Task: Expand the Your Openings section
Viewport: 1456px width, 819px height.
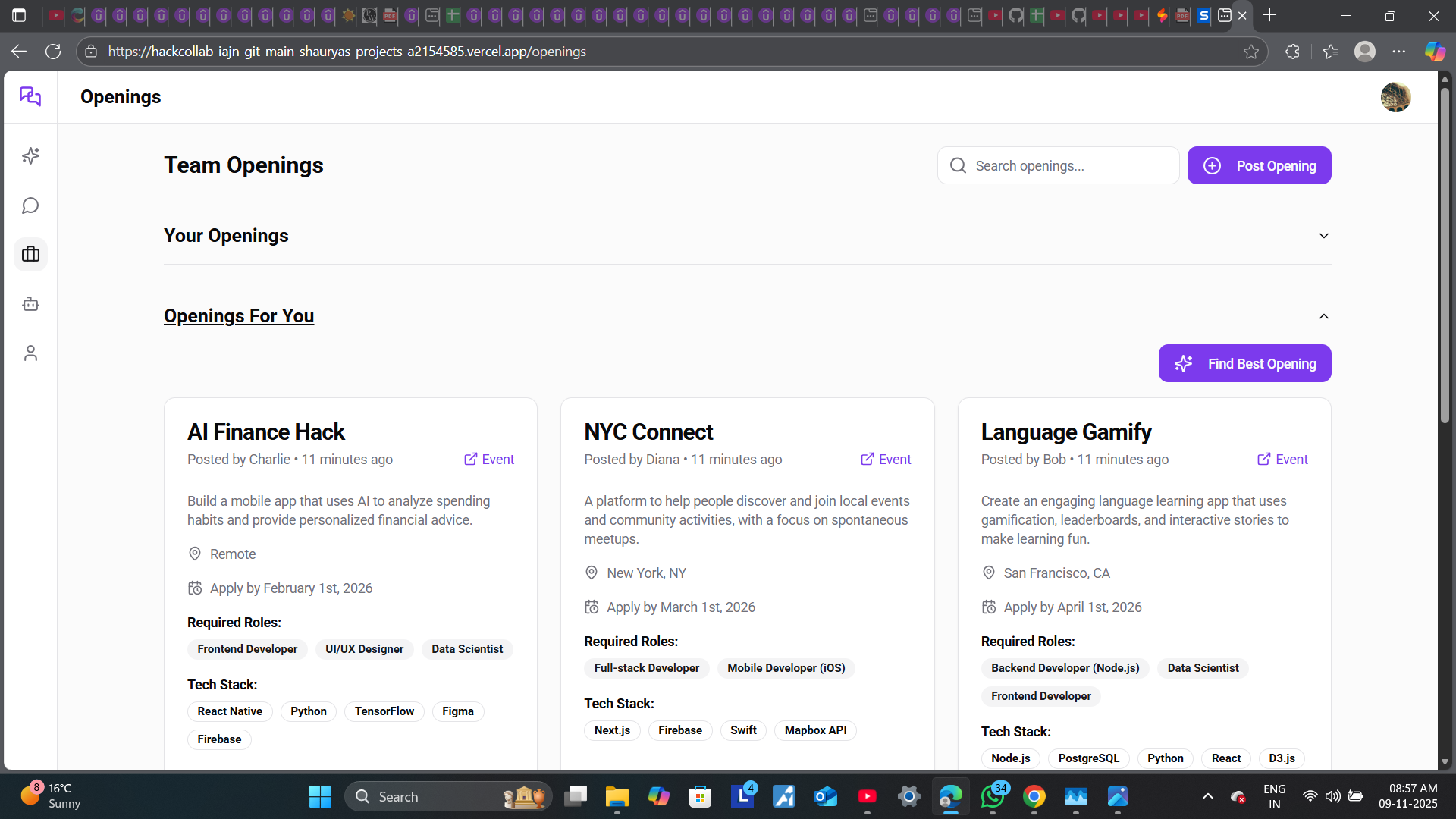Action: [1324, 236]
